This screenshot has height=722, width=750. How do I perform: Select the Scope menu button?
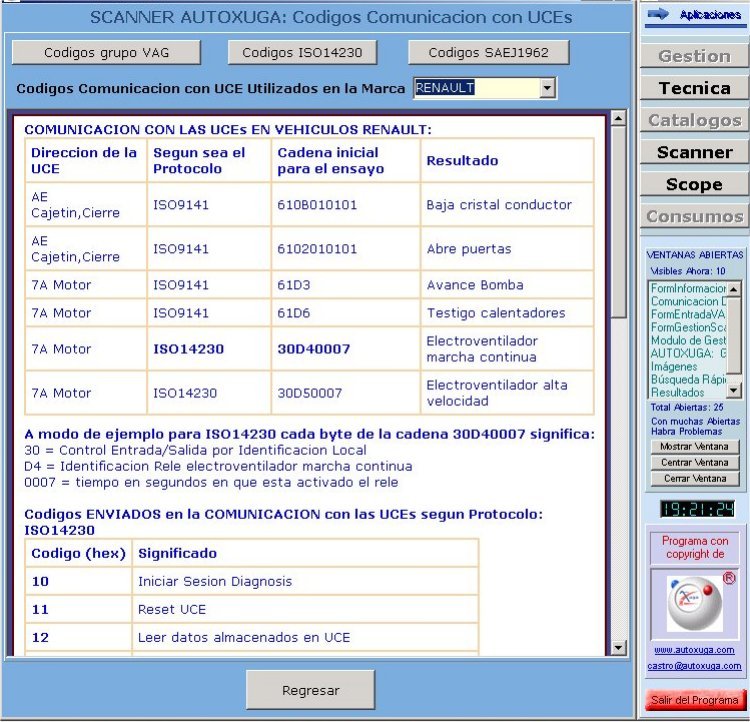click(695, 184)
